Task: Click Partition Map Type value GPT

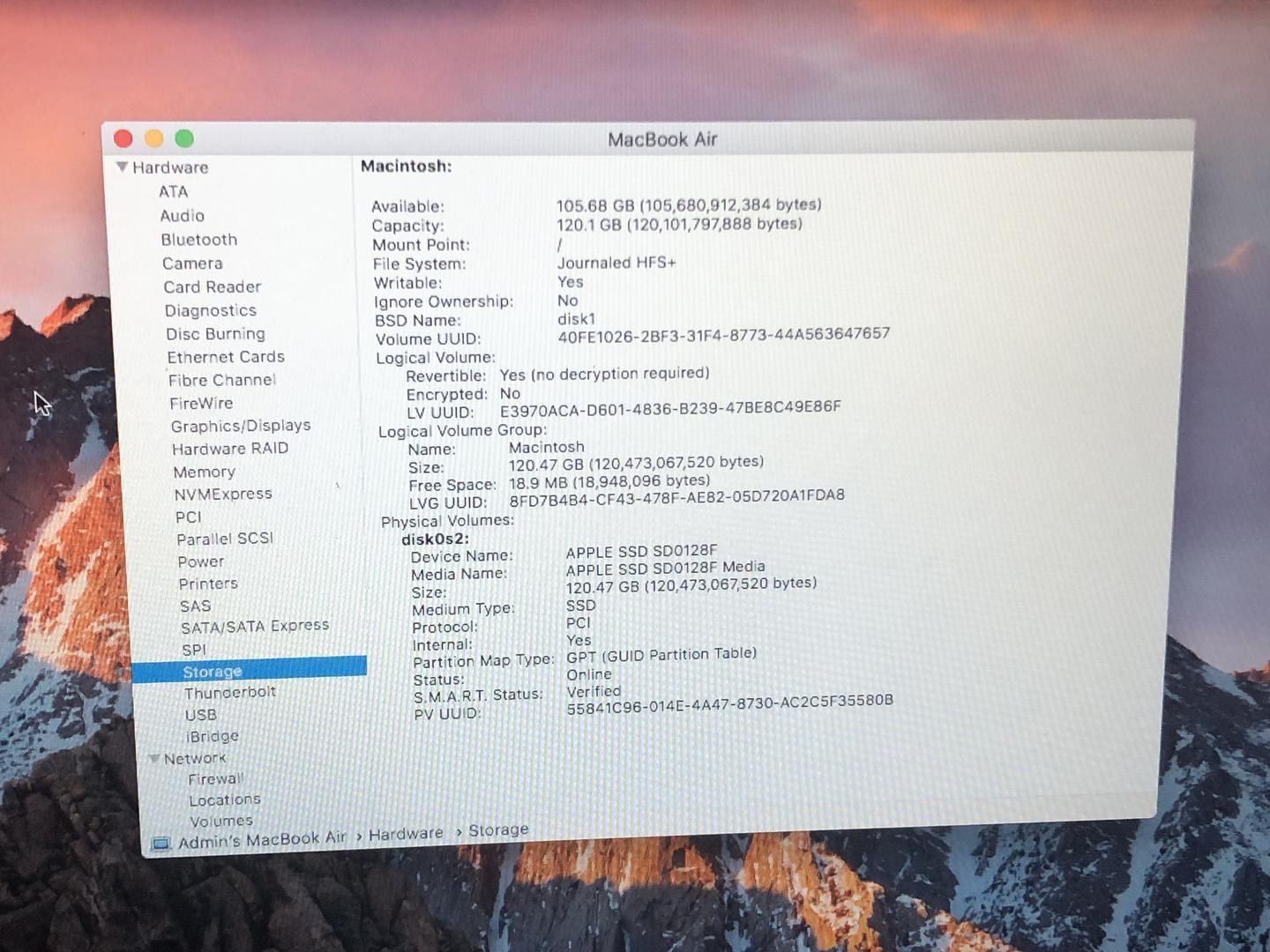Action: point(661,655)
